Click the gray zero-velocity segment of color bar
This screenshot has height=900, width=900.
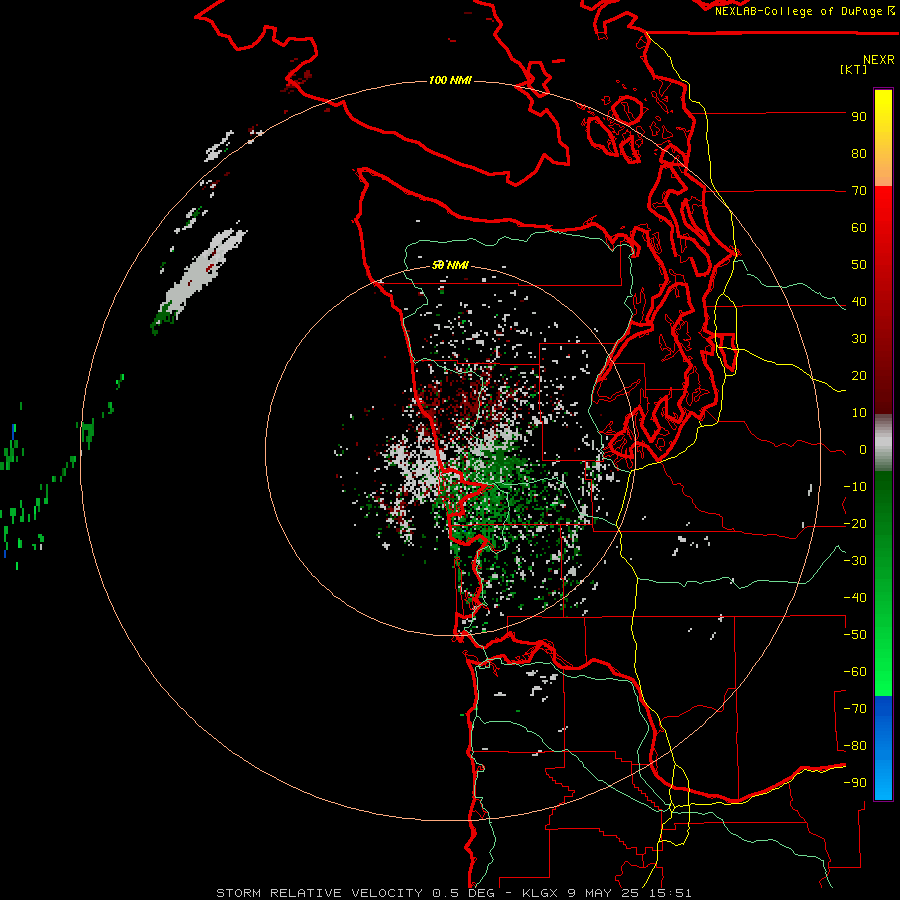[x=883, y=442]
